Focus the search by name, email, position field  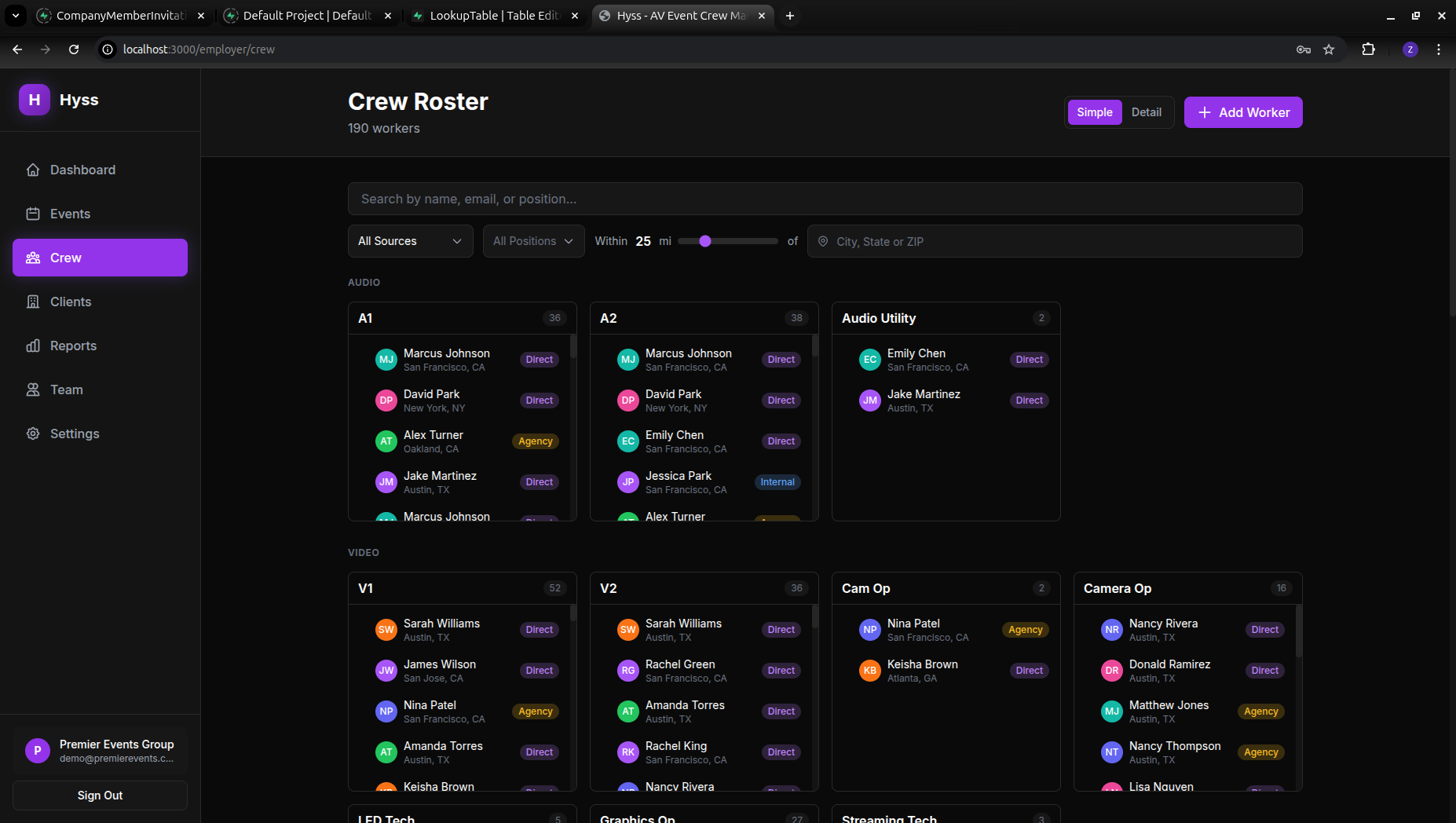pyautogui.click(x=825, y=199)
